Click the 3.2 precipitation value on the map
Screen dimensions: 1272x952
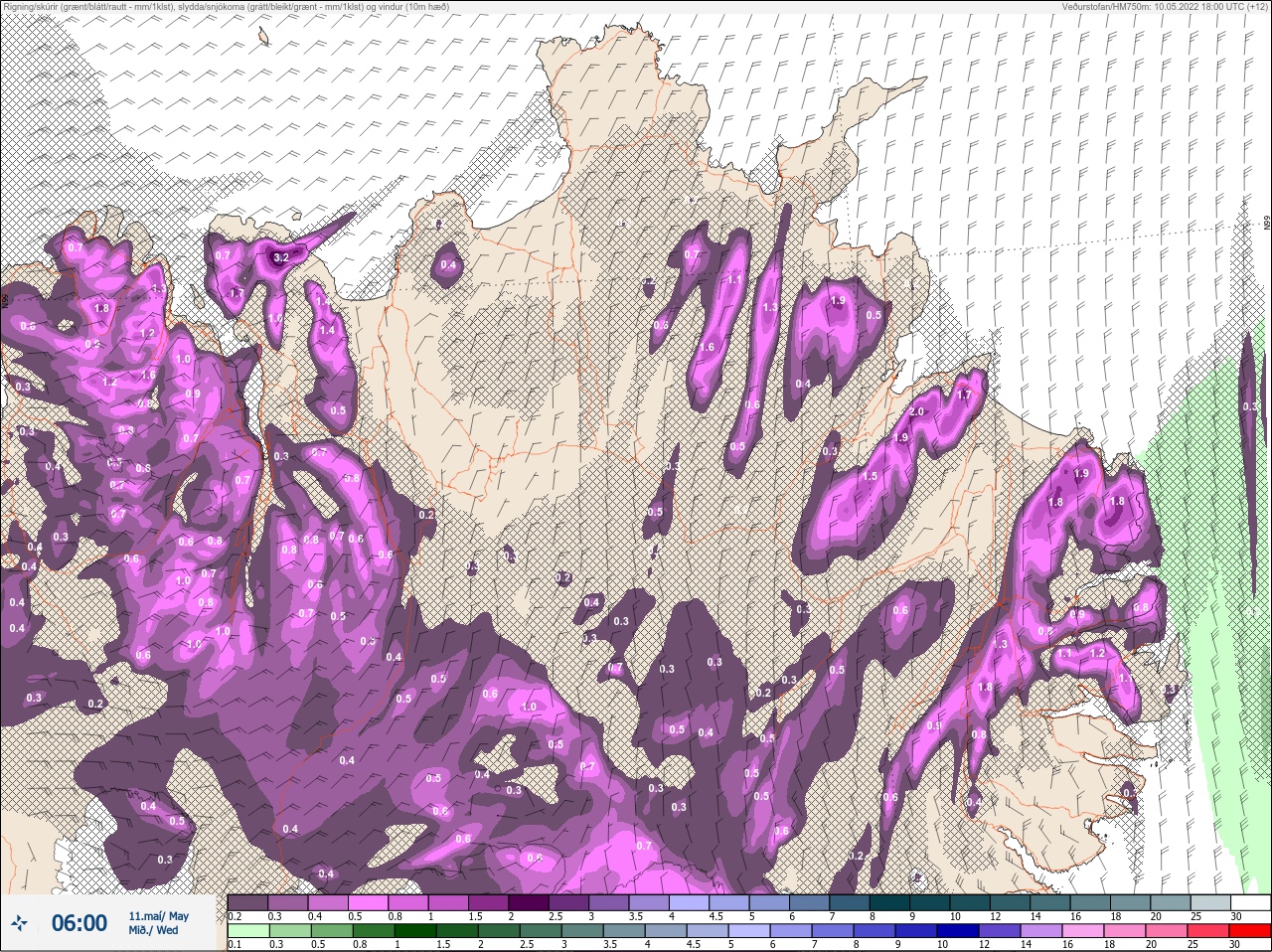click(280, 257)
